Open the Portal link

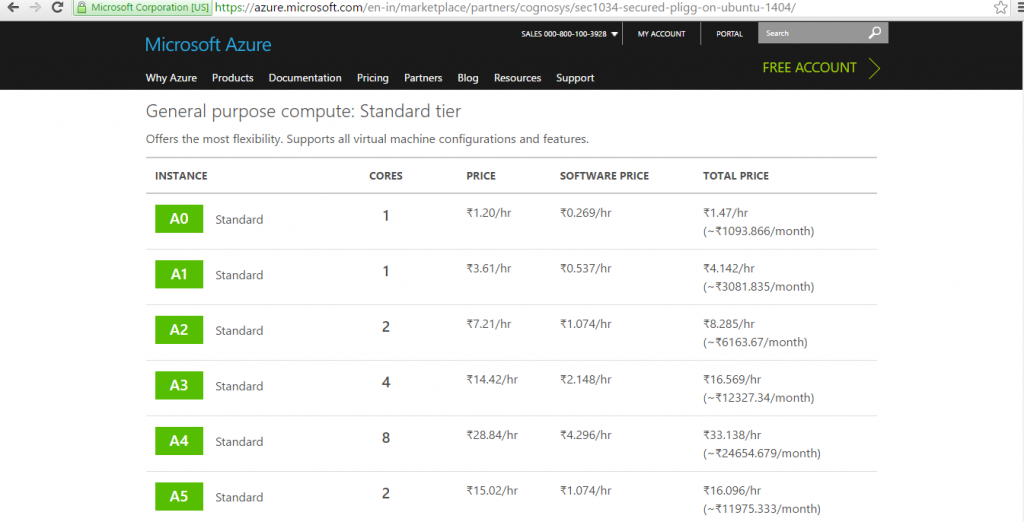[729, 34]
